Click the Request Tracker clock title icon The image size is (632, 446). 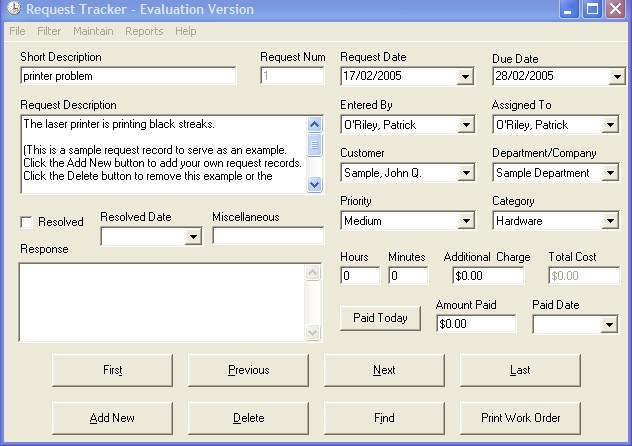[13, 8]
